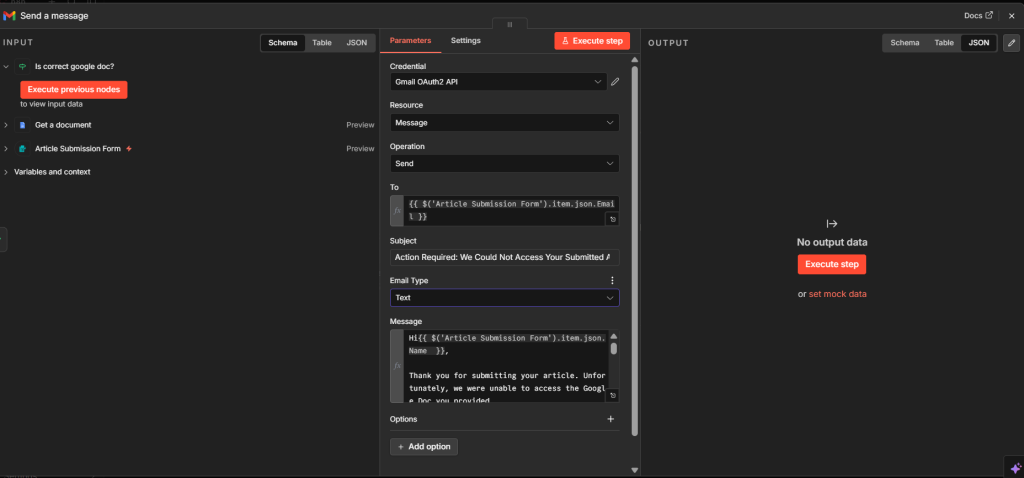Viewport: 1024px width, 478px height.
Task: Switch output view to Table
Action: (944, 43)
